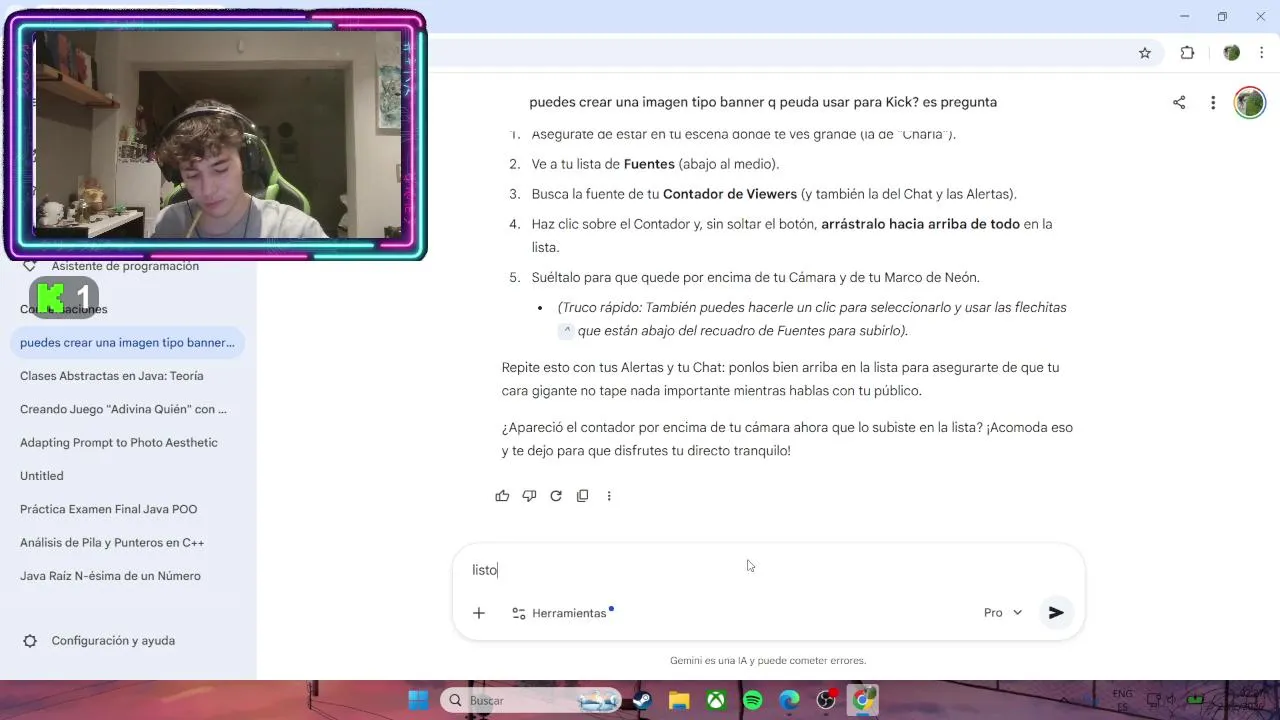Click the thumbs down icon under response
The image size is (1280, 720).
pyautogui.click(x=529, y=496)
